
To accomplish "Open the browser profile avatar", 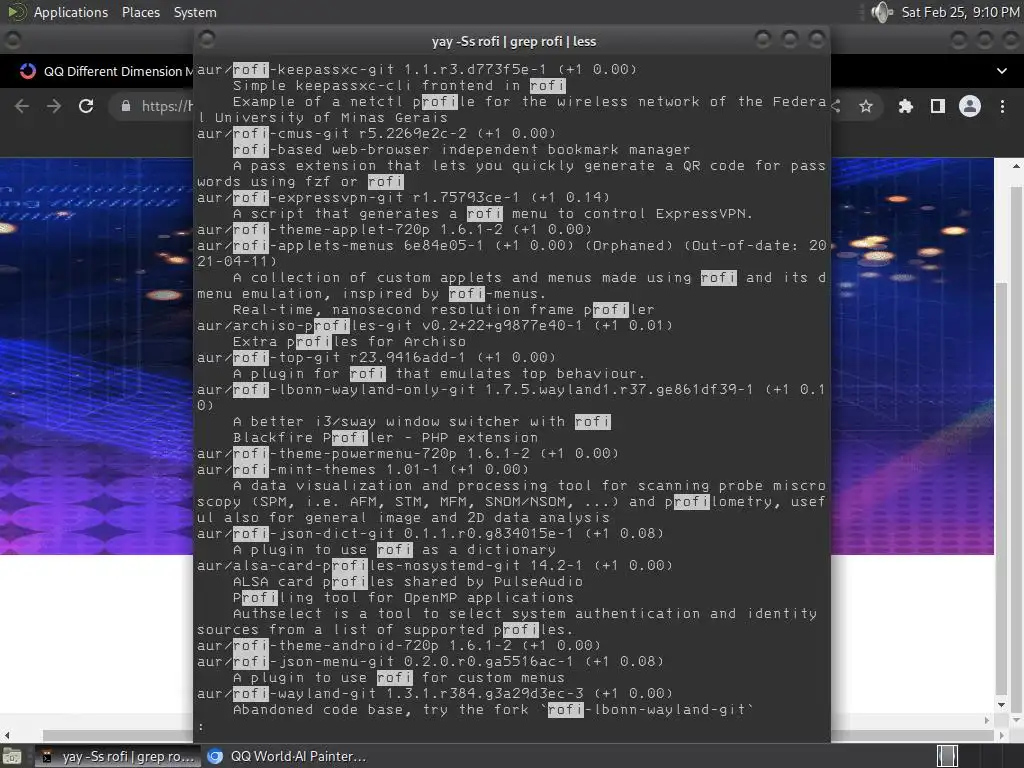I will [970, 106].
